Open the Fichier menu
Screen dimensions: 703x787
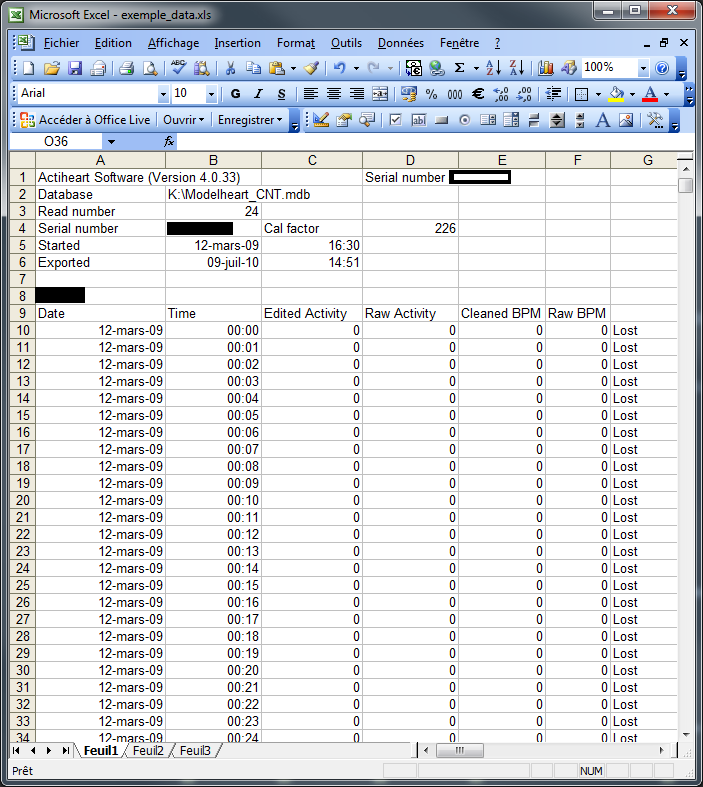[x=61, y=43]
